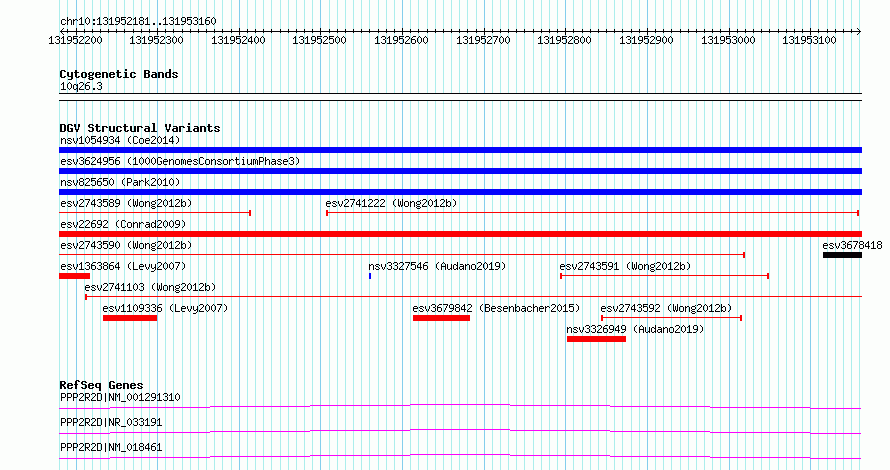Select the 10q26.3 band label

81,86
